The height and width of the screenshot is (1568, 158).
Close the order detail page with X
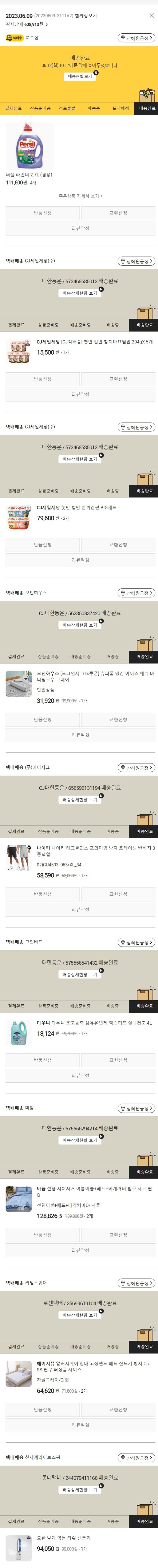151,16
